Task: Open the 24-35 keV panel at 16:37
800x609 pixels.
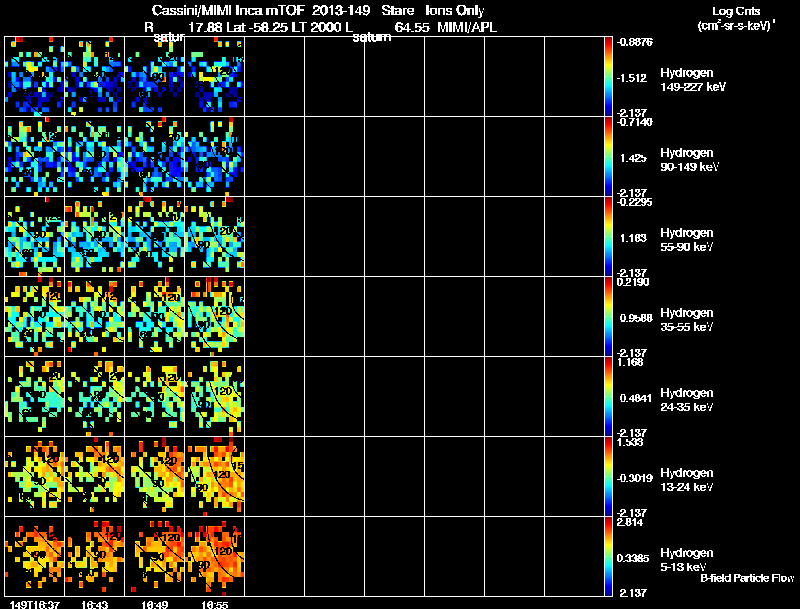Action: click(x=35, y=396)
